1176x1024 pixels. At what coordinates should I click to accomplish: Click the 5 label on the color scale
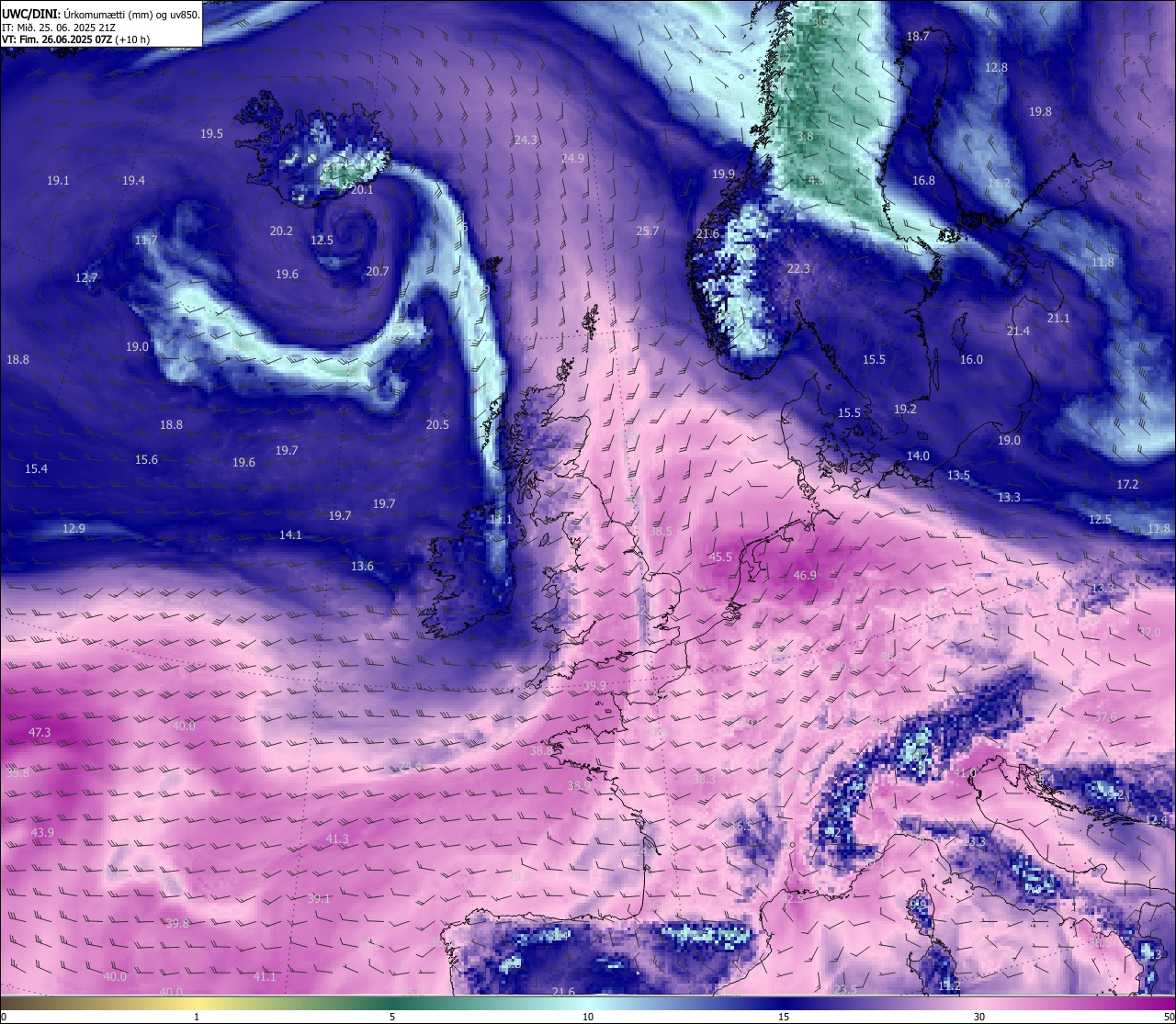pyautogui.click(x=392, y=1017)
